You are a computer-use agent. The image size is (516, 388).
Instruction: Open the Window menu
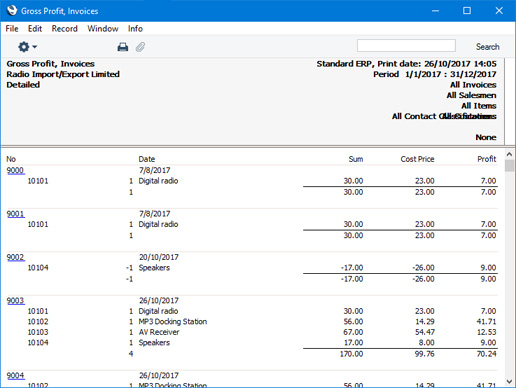coord(103,29)
